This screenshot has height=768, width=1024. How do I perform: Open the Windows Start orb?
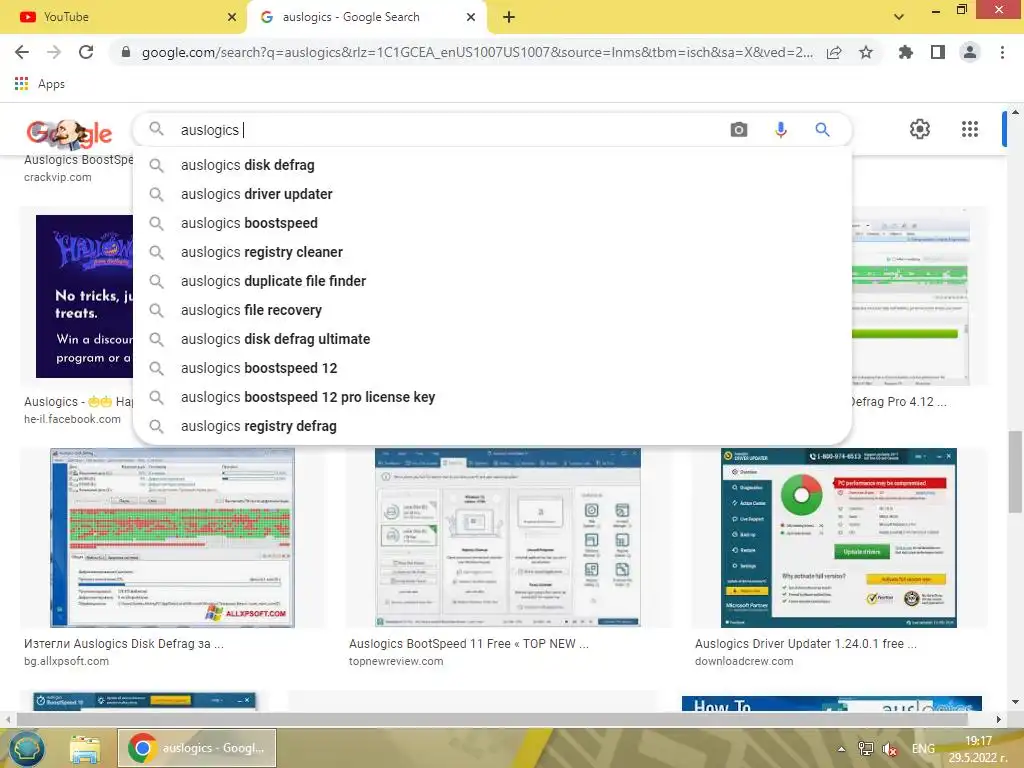click(25, 748)
